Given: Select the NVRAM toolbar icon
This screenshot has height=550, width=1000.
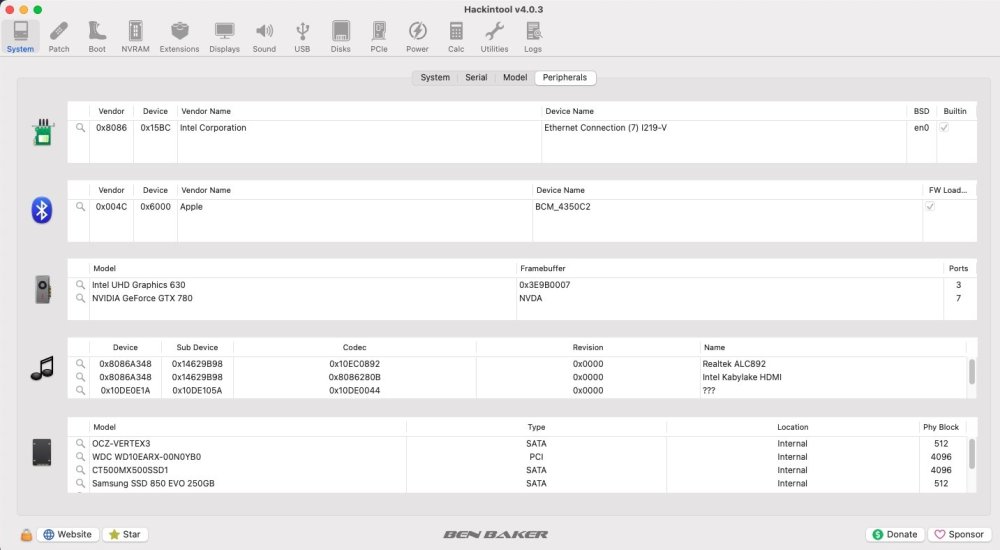Looking at the screenshot, I should point(135,36).
